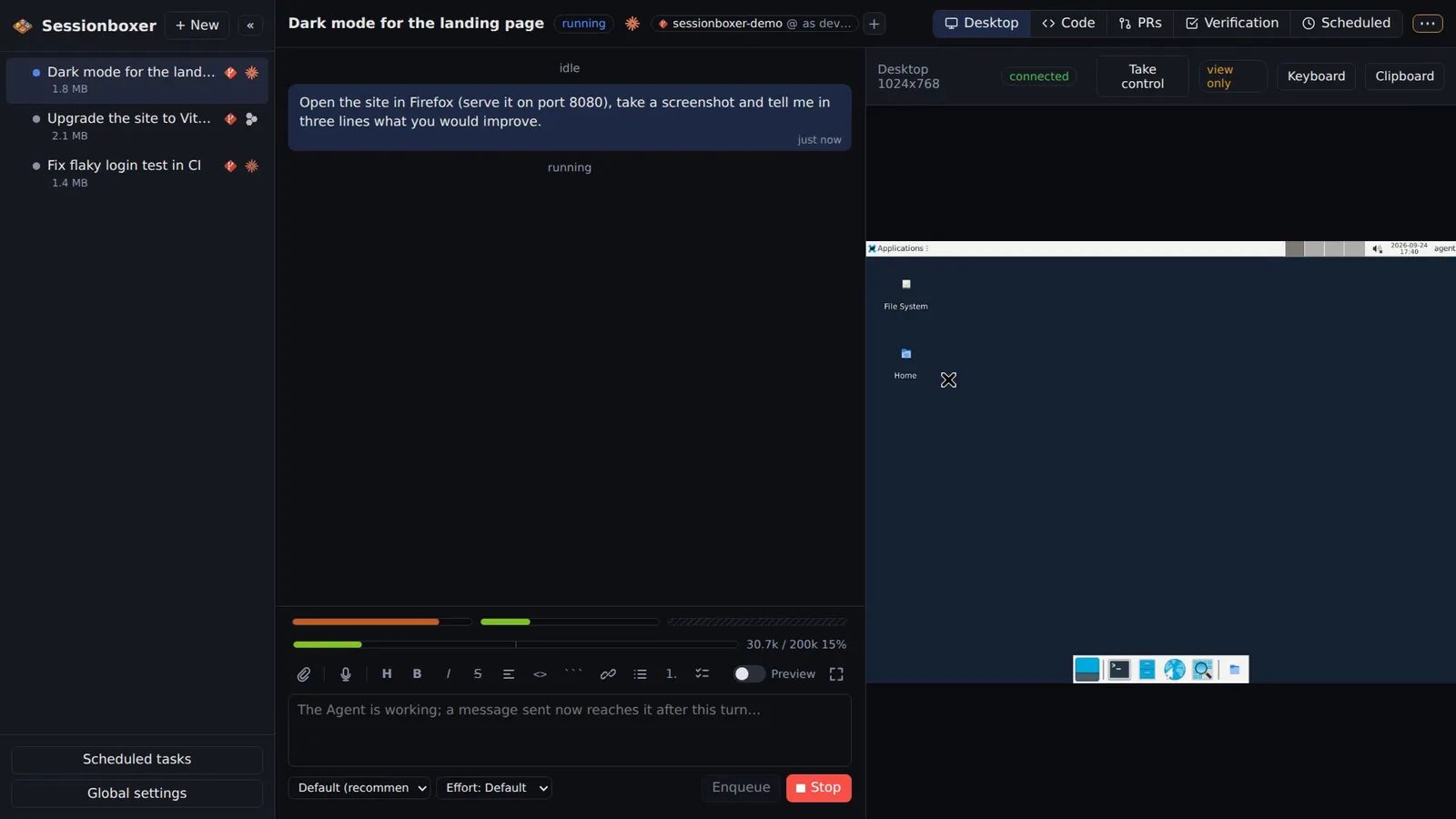Stop the running agent
This screenshot has width=1456, height=819.
coord(818,788)
